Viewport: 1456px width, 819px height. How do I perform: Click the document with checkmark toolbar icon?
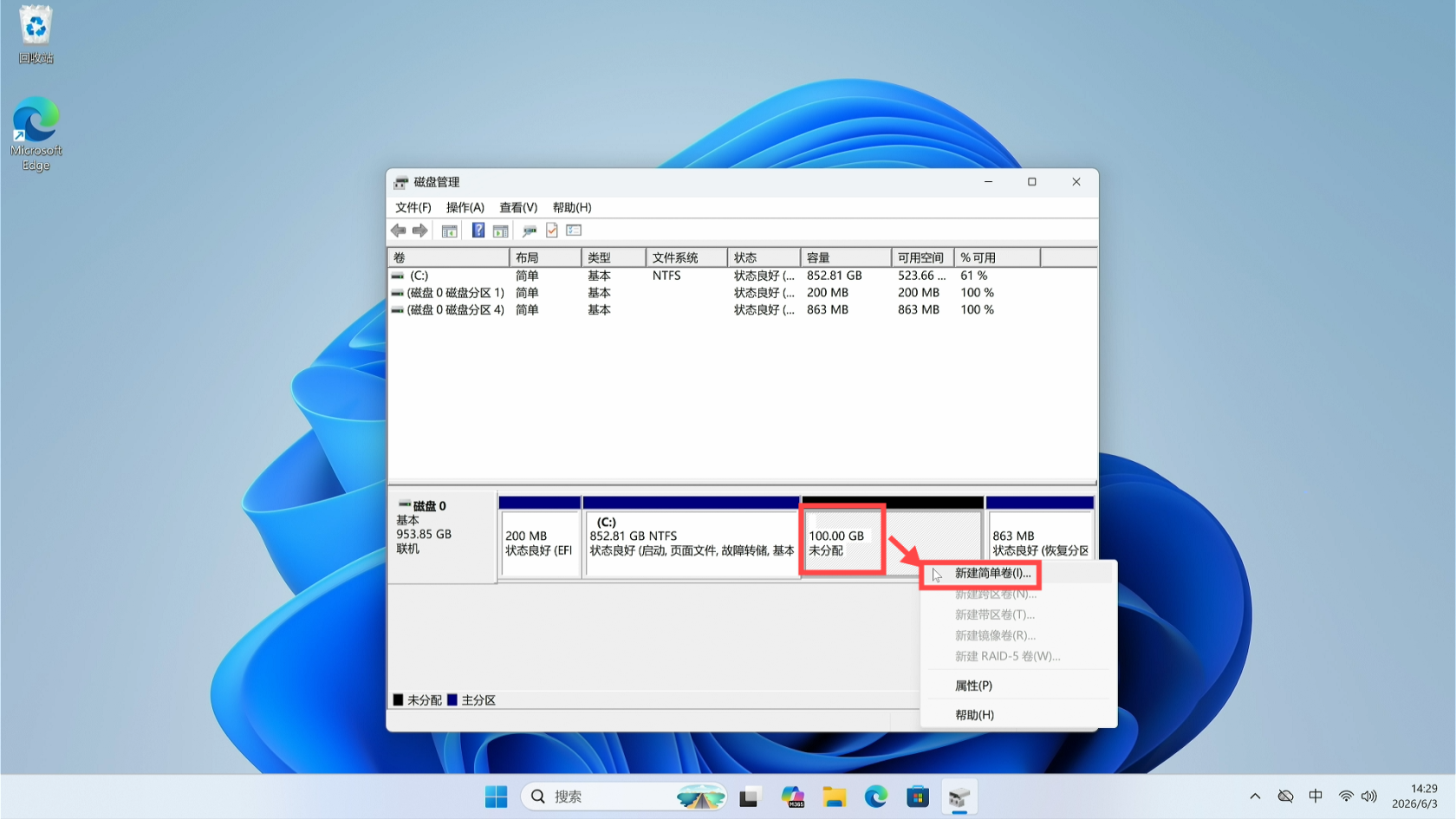pyautogui.click(x=552, y=231)
